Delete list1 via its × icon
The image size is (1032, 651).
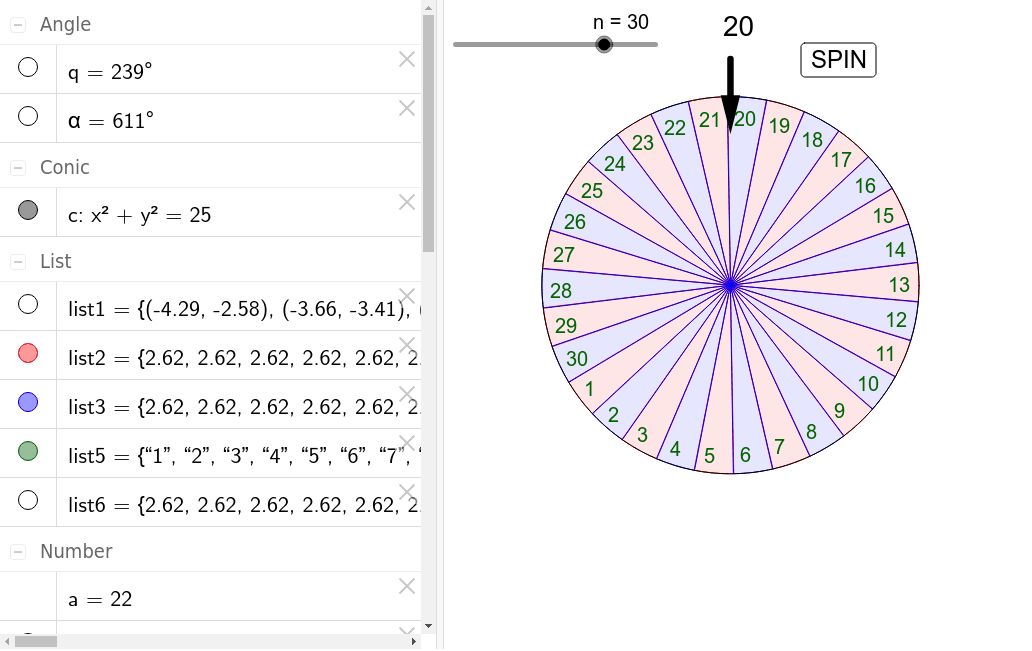click(407, 296)
